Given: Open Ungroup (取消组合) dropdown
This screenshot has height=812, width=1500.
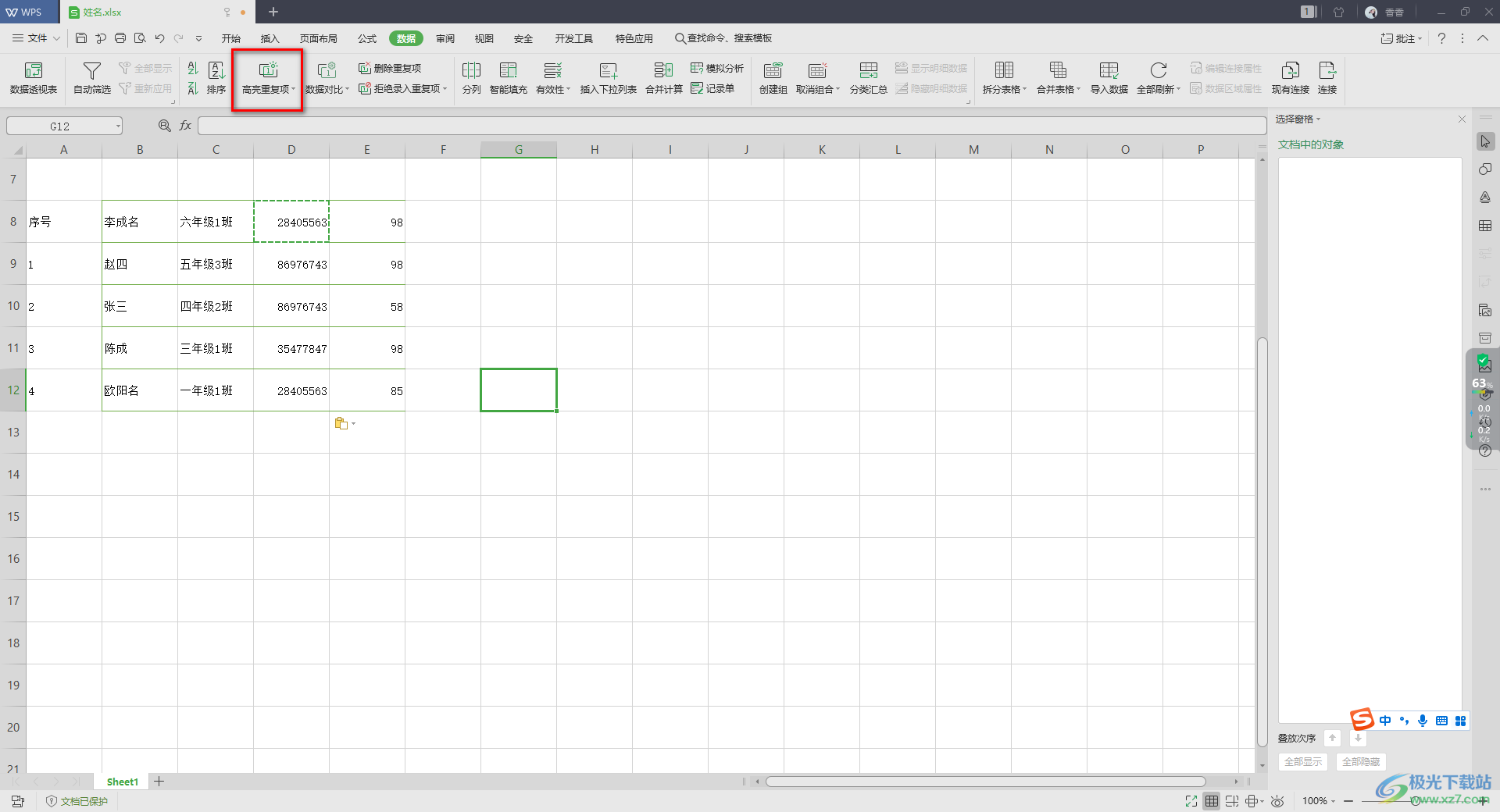Looking at the screenshot, I should (x=818, y=78).
